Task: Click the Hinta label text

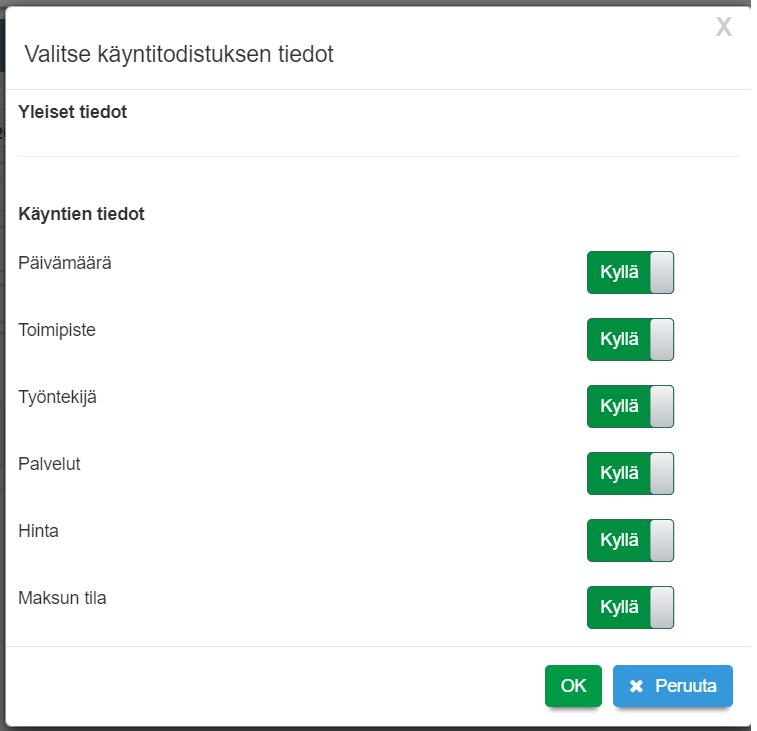Action: coord(39,531)
